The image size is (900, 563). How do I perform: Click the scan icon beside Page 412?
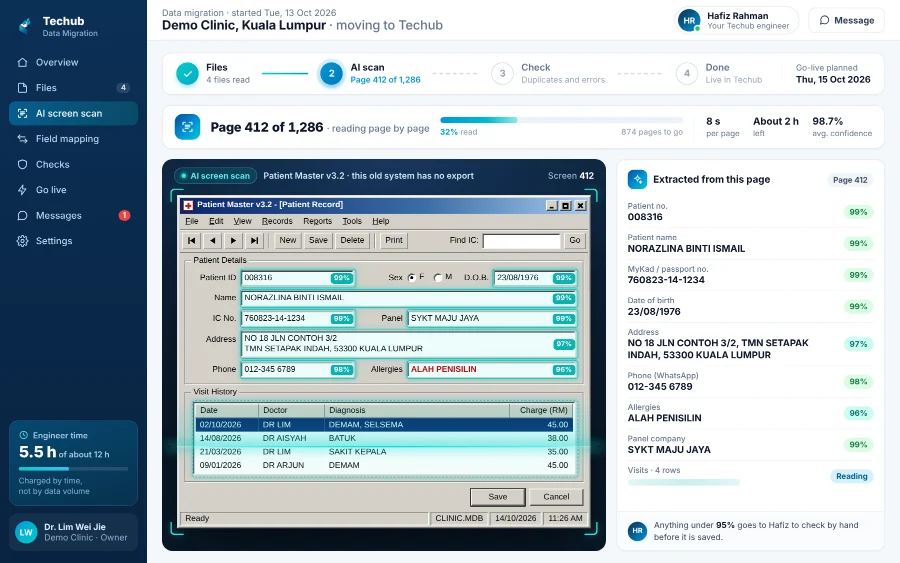click(x=187, y=127)
